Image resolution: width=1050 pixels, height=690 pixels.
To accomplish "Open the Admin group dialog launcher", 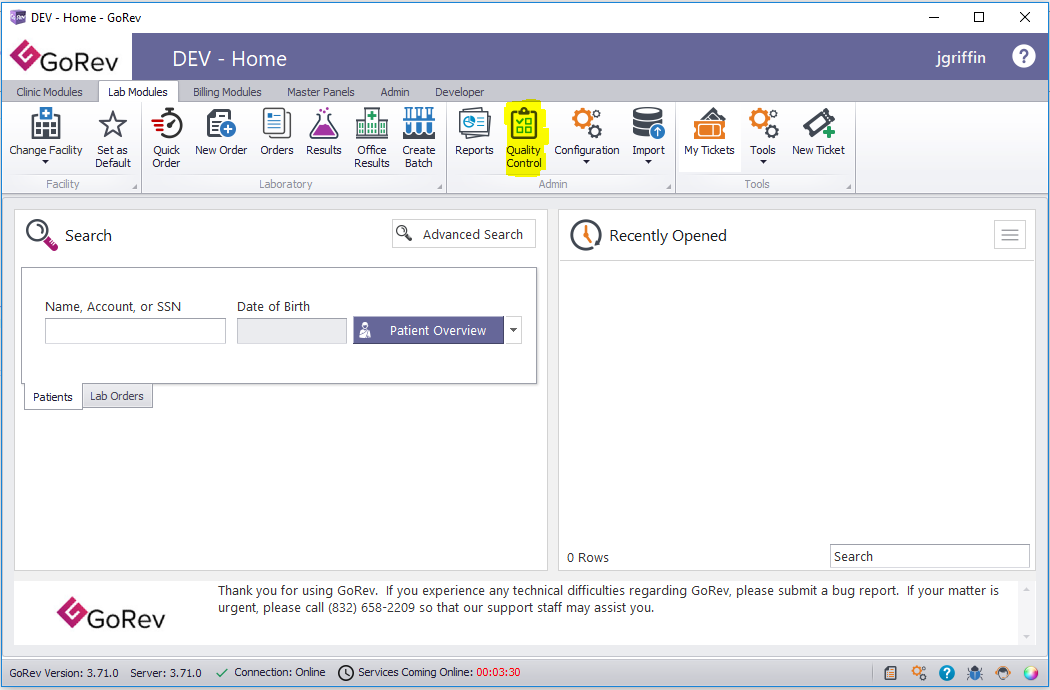I will (669, 186).
